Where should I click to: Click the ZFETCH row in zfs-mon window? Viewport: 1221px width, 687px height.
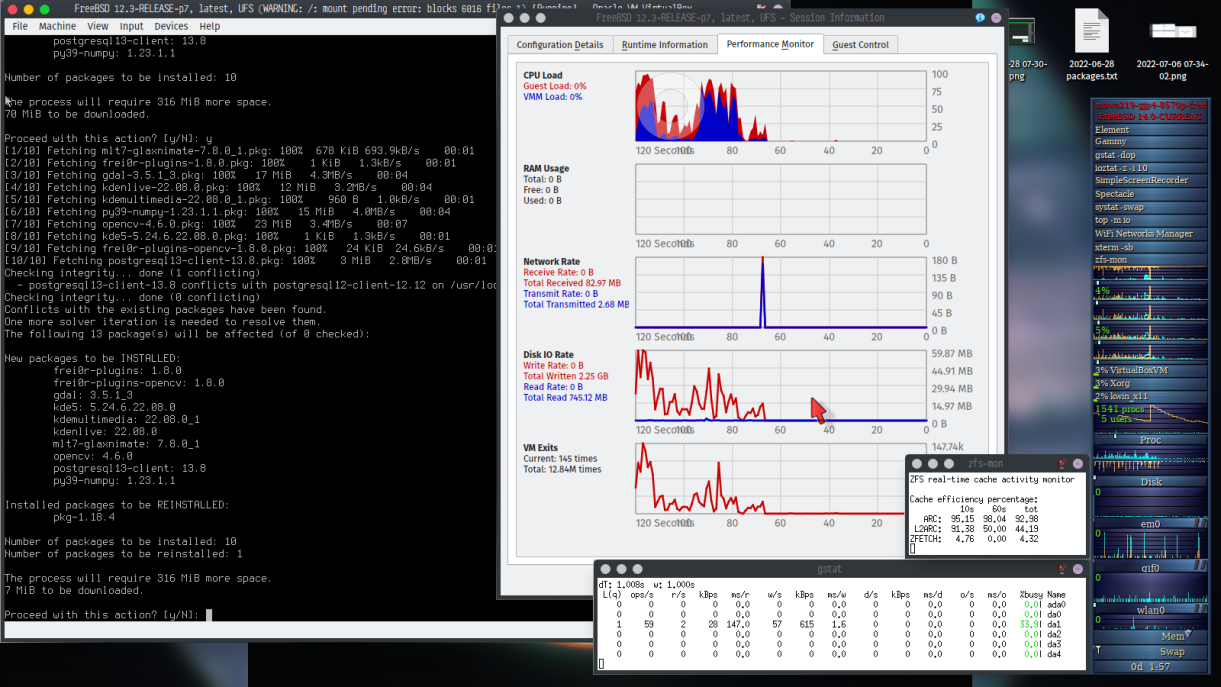(975, 540)
